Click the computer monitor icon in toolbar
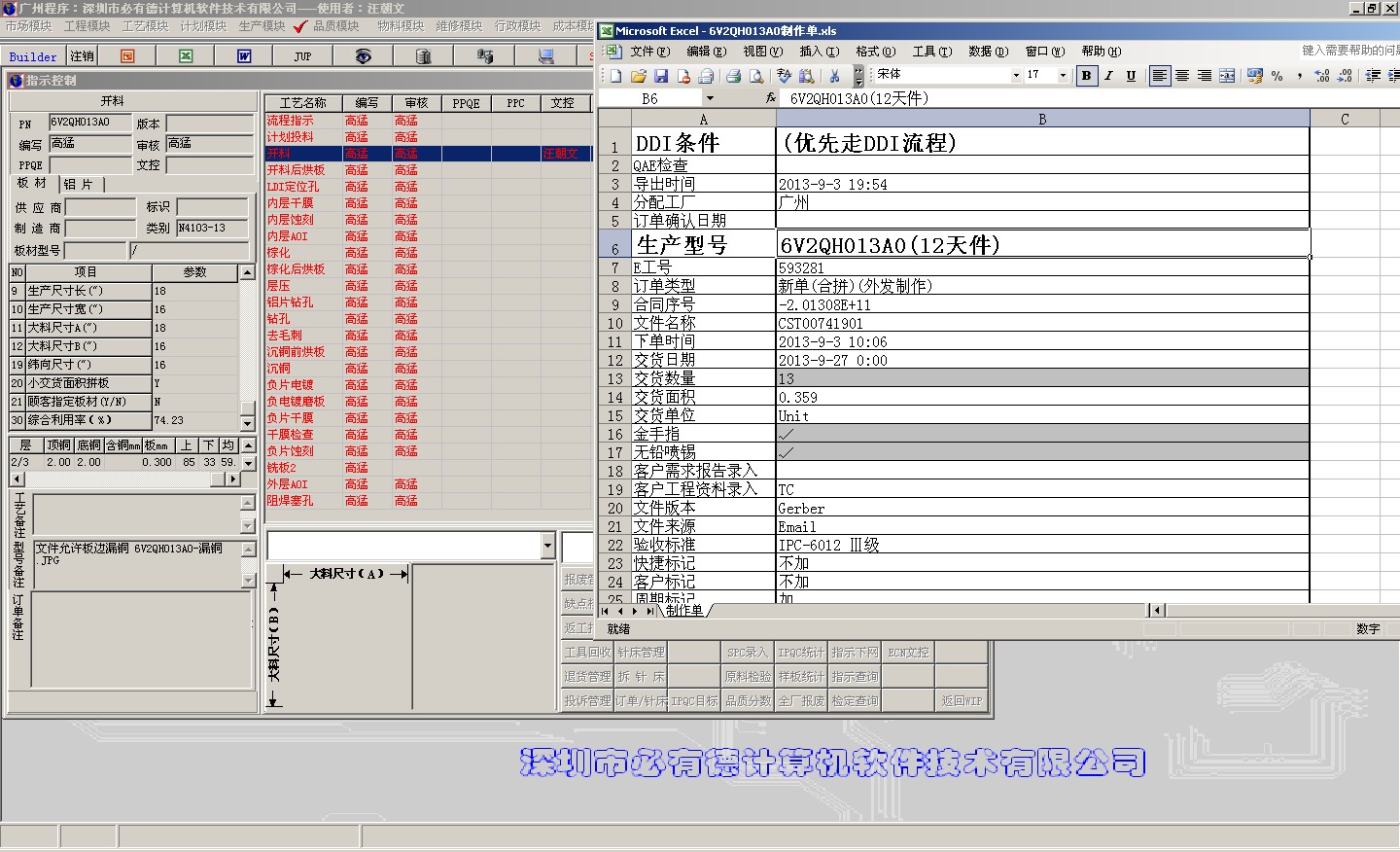The height and width of the screenshot is (852, 1400). [545, 56]
